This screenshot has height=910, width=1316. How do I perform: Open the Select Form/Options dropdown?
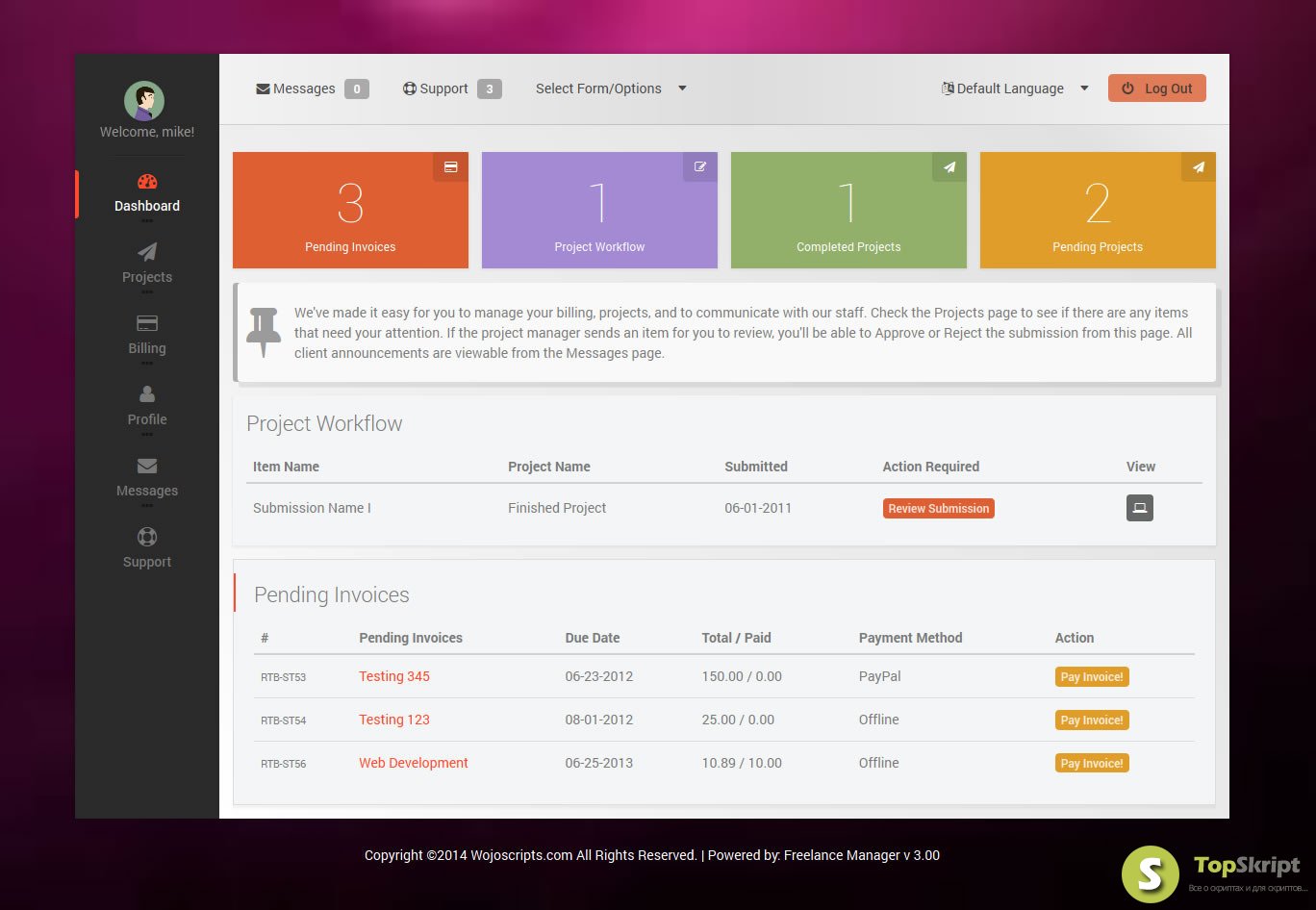click(611, 88)
